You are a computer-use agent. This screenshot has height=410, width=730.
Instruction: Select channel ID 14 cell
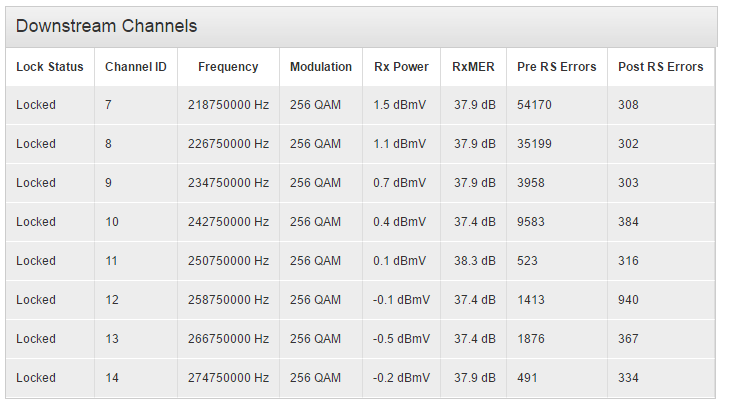click(x=135, y=378)
